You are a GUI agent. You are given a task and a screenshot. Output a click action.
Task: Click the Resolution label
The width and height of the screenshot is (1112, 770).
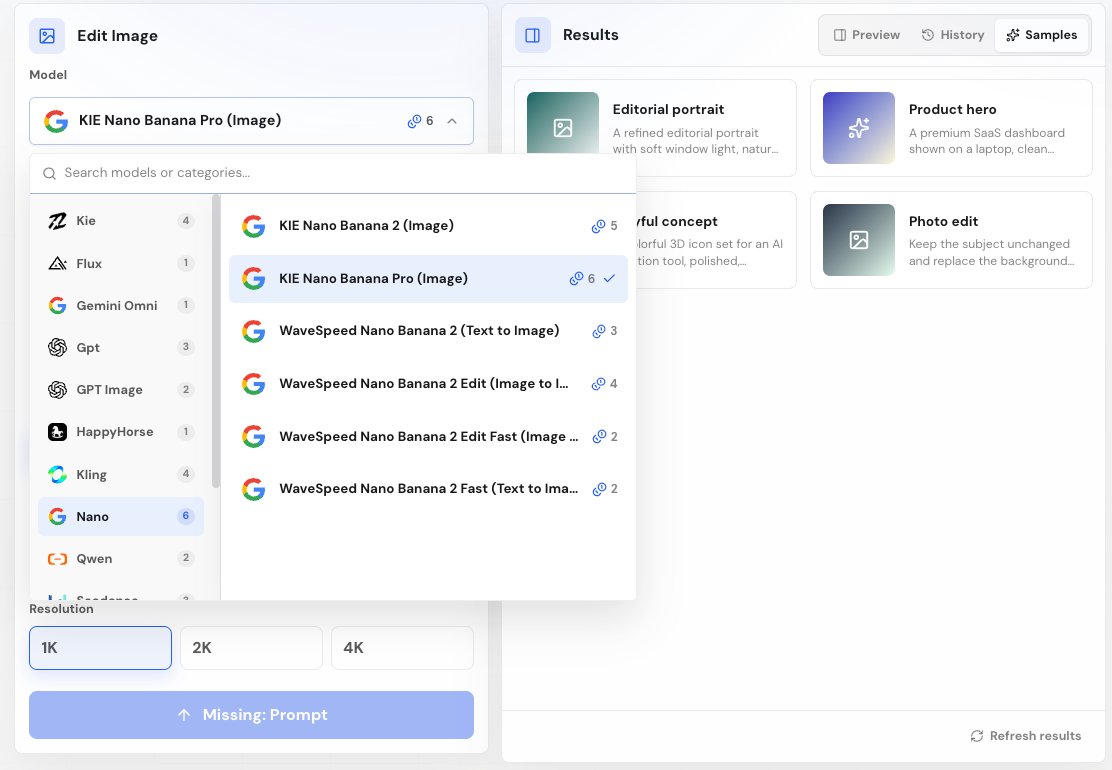(x=61, y=609)
